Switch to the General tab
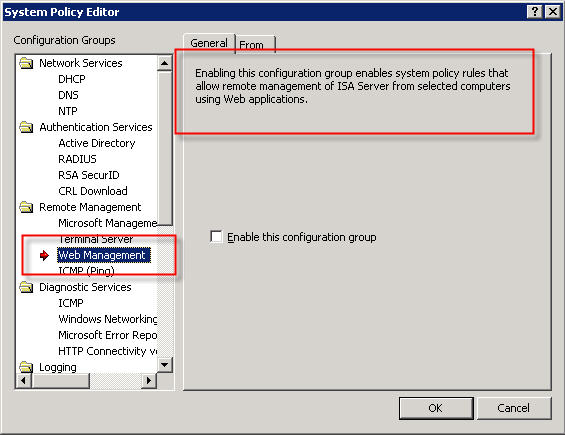 (x=209, y=43)
